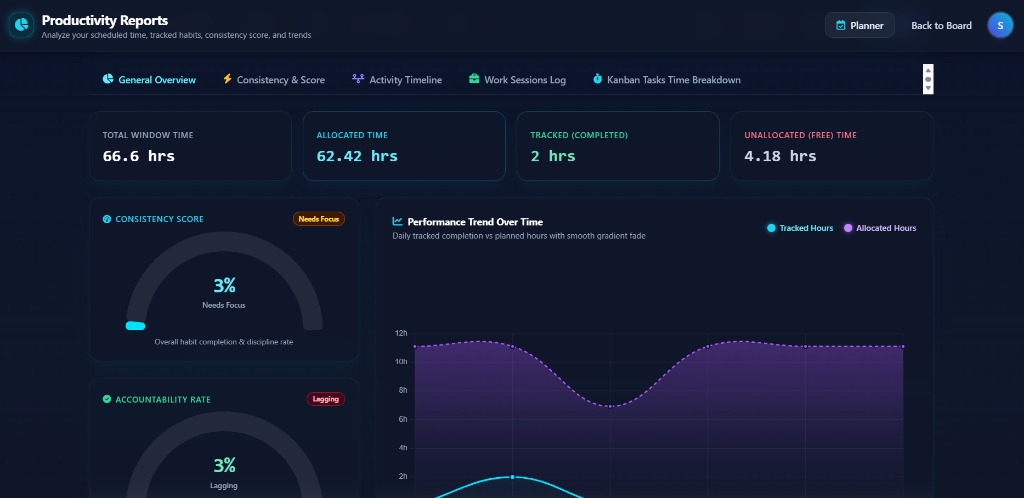Click the 2h y-axis label

point(402,476)
